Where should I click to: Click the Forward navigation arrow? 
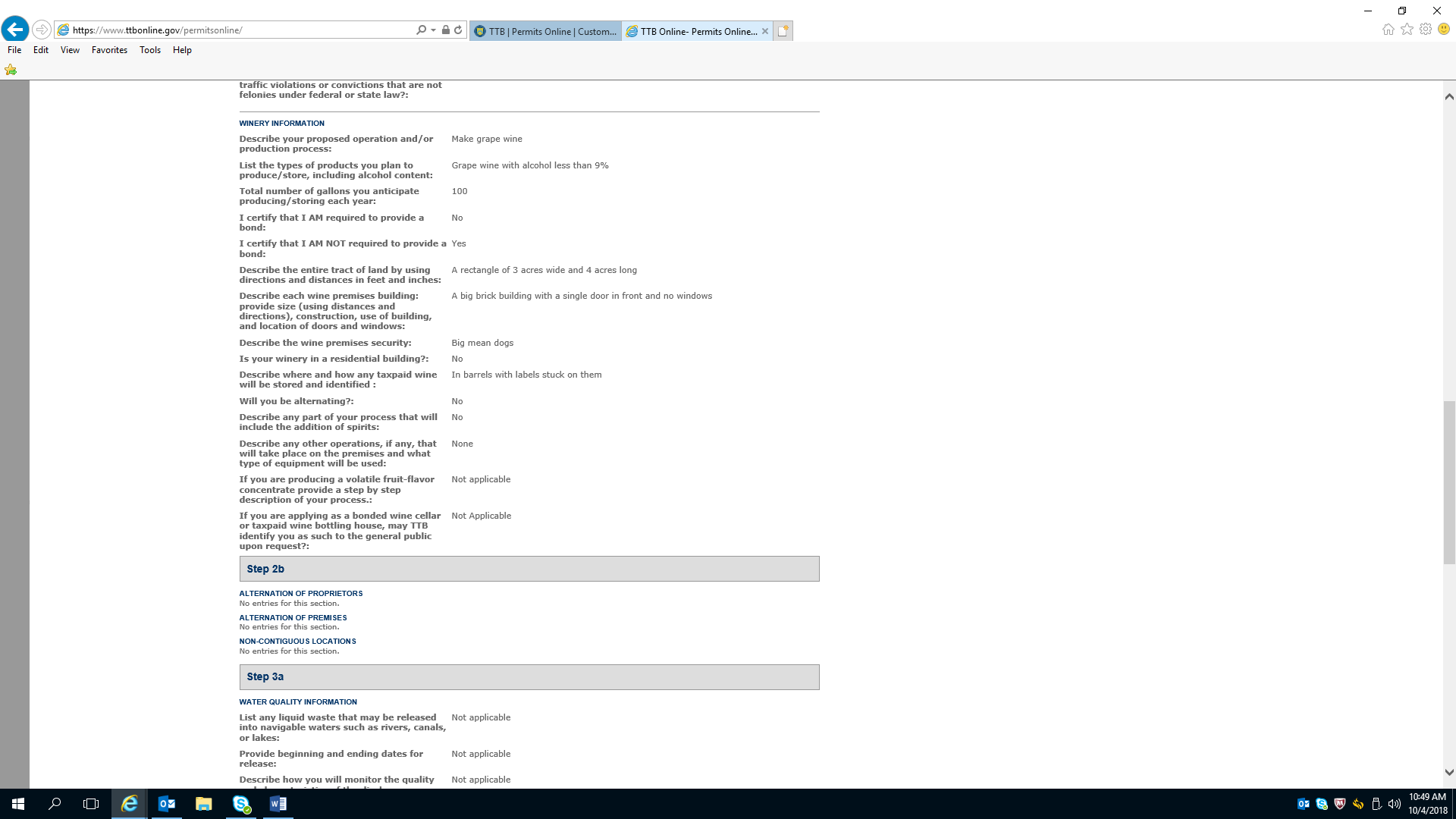42,30
